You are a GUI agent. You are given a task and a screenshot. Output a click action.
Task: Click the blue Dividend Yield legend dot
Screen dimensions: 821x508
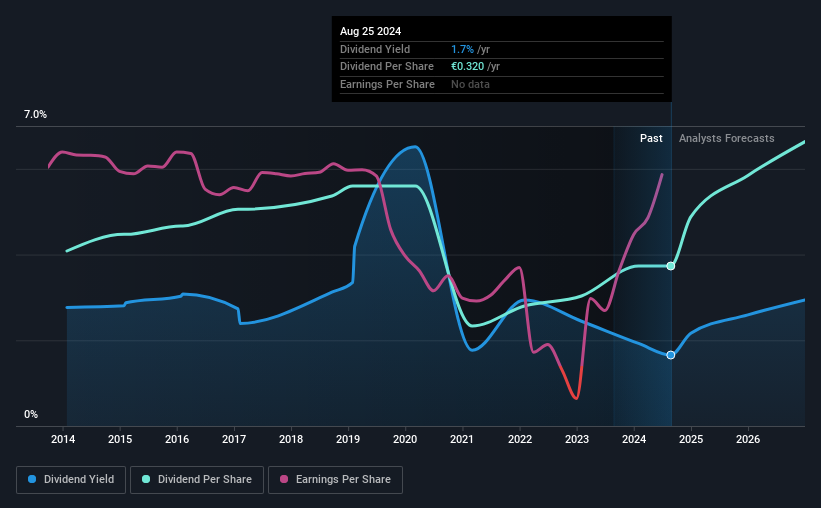coord(32,479)
